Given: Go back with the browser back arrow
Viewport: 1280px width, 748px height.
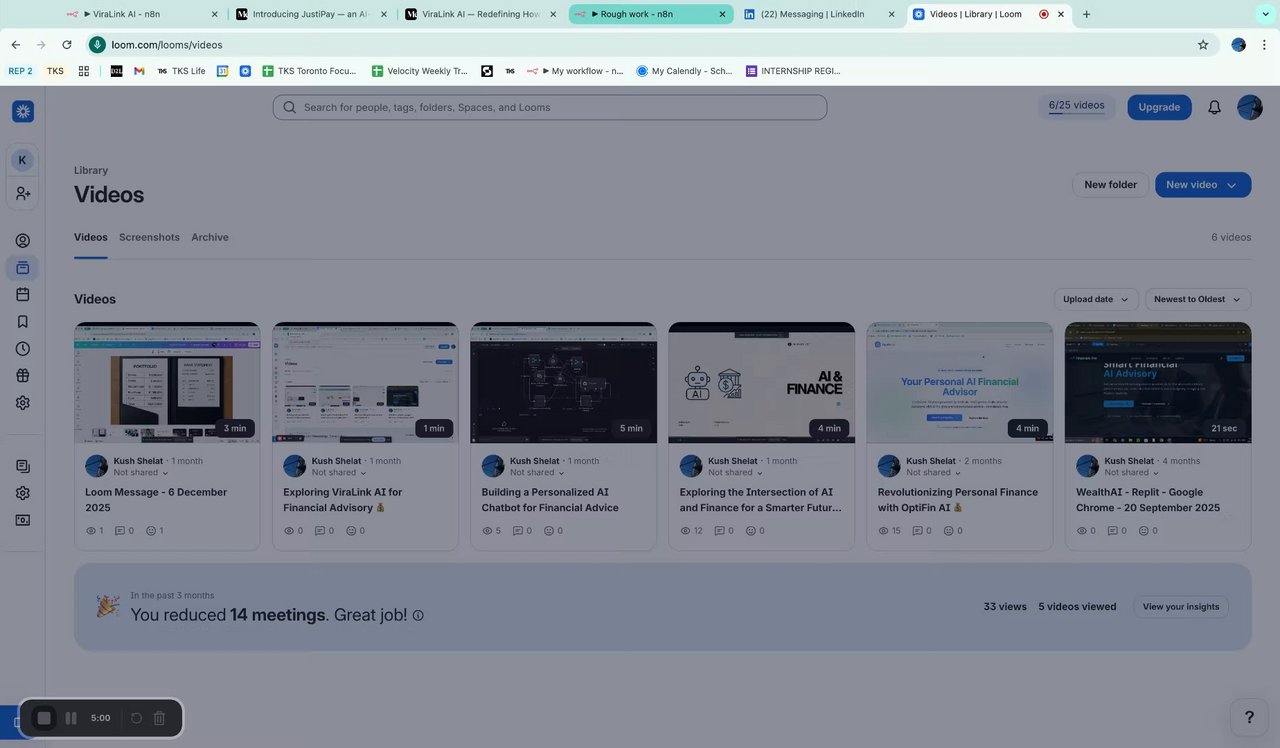Looking at the screenshot, I should (16, 44).
